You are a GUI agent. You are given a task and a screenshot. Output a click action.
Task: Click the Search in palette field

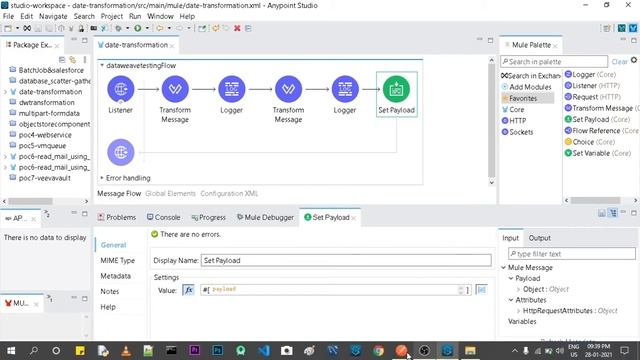(554, 62)
